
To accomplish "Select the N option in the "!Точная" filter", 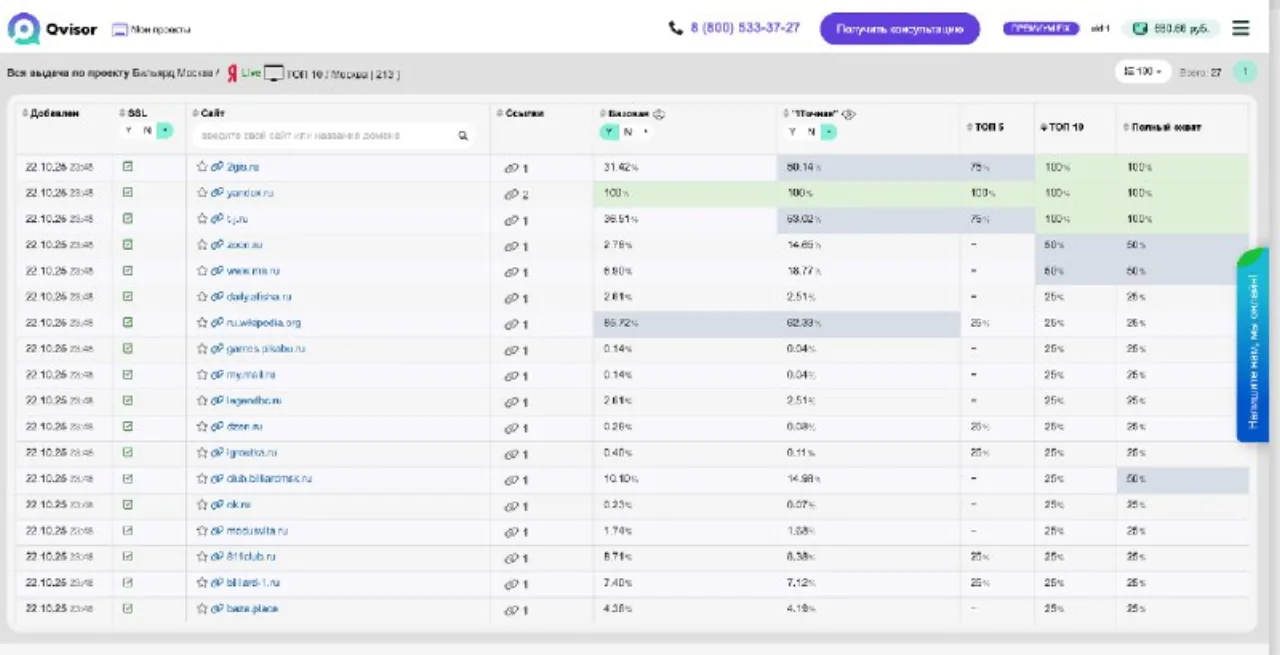I will 811,132.
